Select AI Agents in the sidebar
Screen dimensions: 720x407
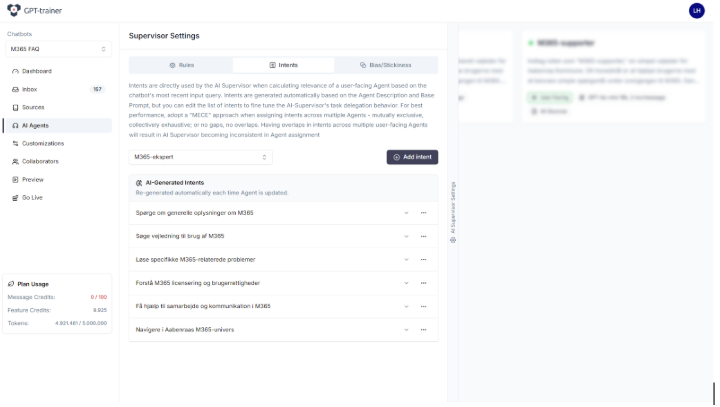[57, 125]
